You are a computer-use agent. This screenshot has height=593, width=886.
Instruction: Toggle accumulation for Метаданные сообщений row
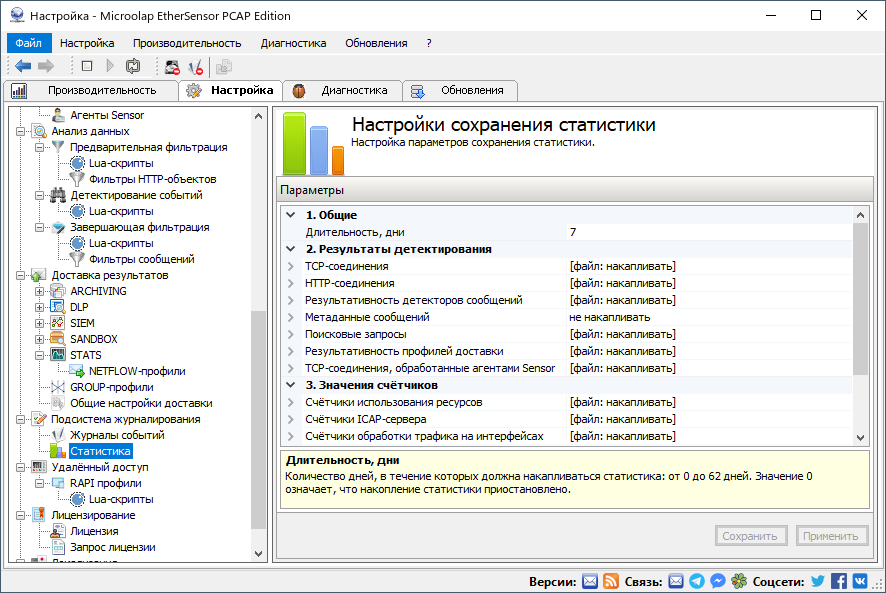(x=610, y=317)
